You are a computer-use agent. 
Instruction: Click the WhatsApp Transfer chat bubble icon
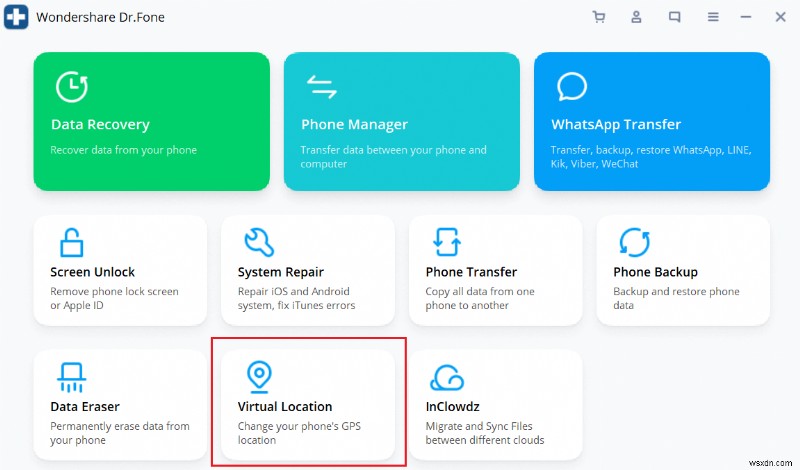pyautogui.click(x=571, y=87)
